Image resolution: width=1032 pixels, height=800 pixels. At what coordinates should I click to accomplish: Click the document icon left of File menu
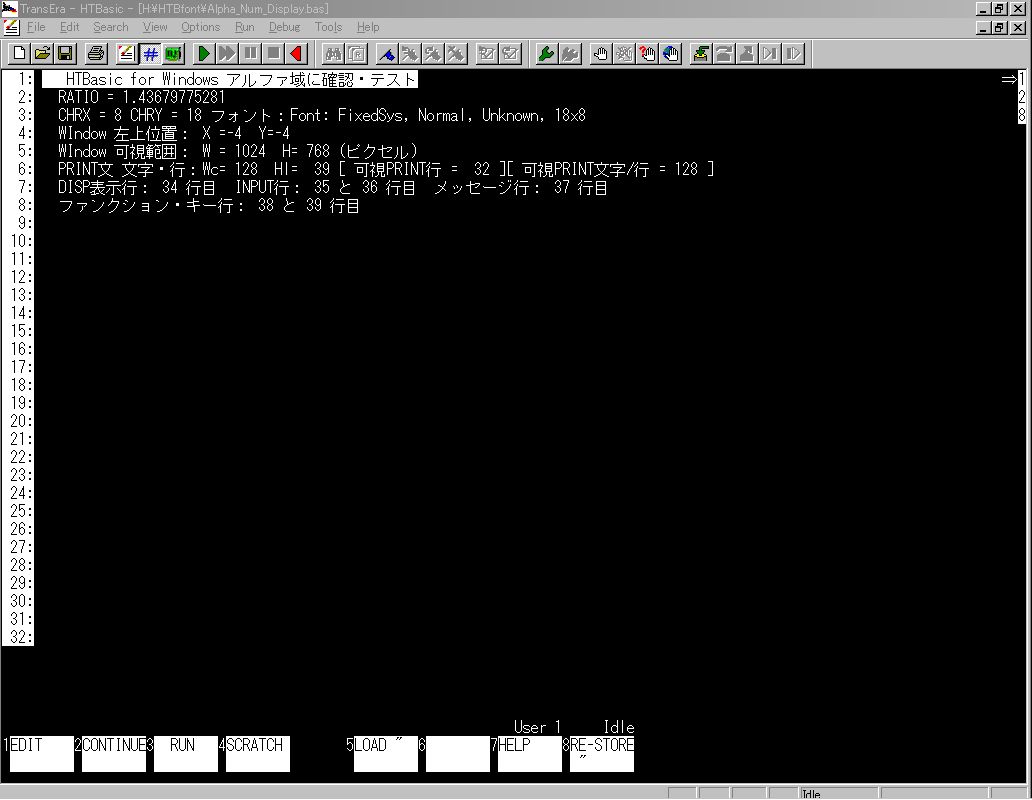coord(11,27)
